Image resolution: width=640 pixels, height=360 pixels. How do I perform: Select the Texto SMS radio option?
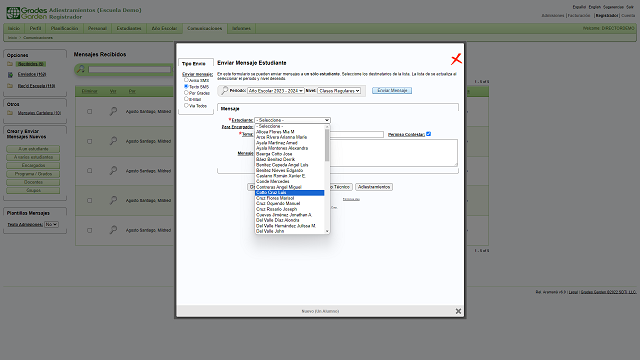(186, 87)
